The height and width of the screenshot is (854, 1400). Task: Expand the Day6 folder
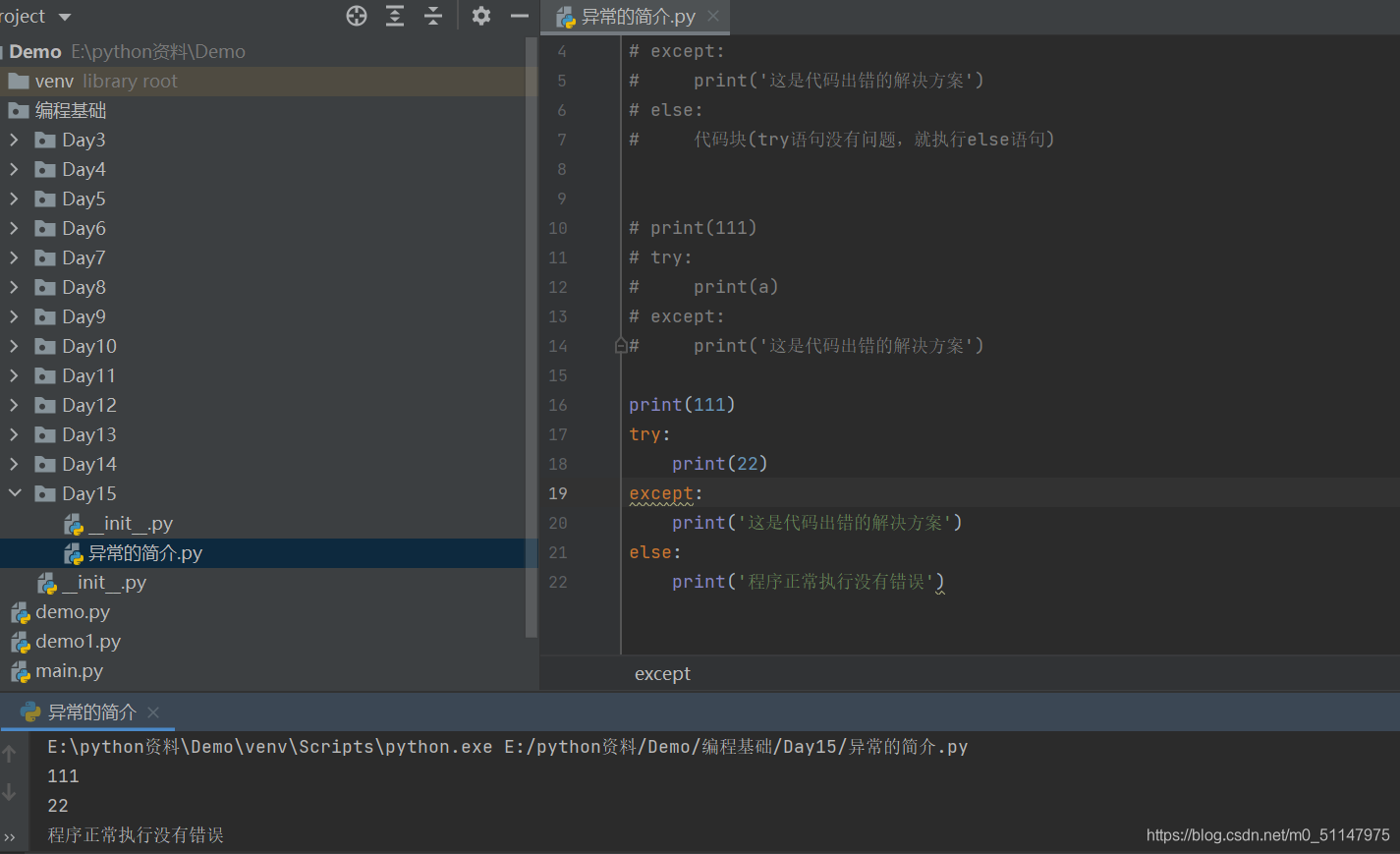click(x=14, y=228)
